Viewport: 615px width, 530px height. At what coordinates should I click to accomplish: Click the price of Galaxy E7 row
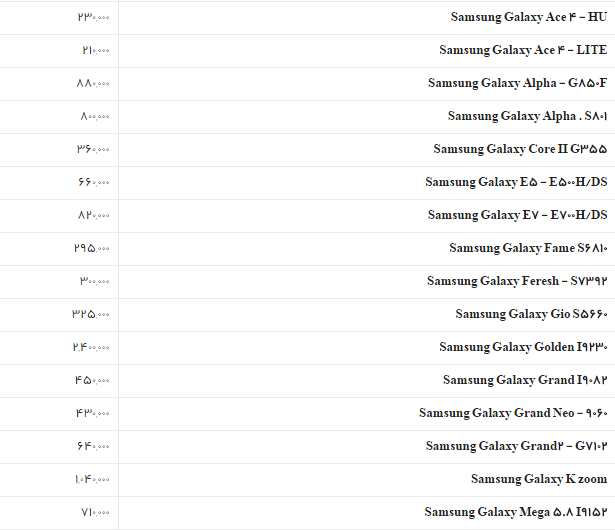point(93,215)
